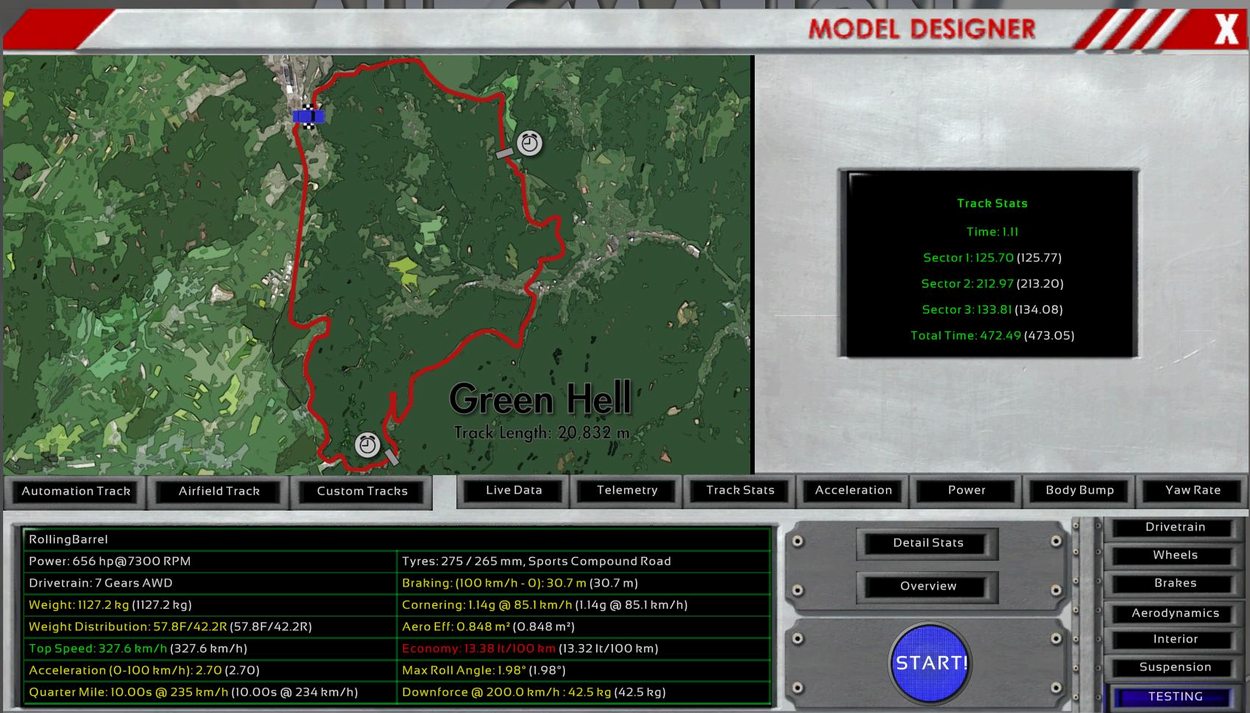Switch to the Automation Track tab
1250x713 pixels.
pos(76,491)
